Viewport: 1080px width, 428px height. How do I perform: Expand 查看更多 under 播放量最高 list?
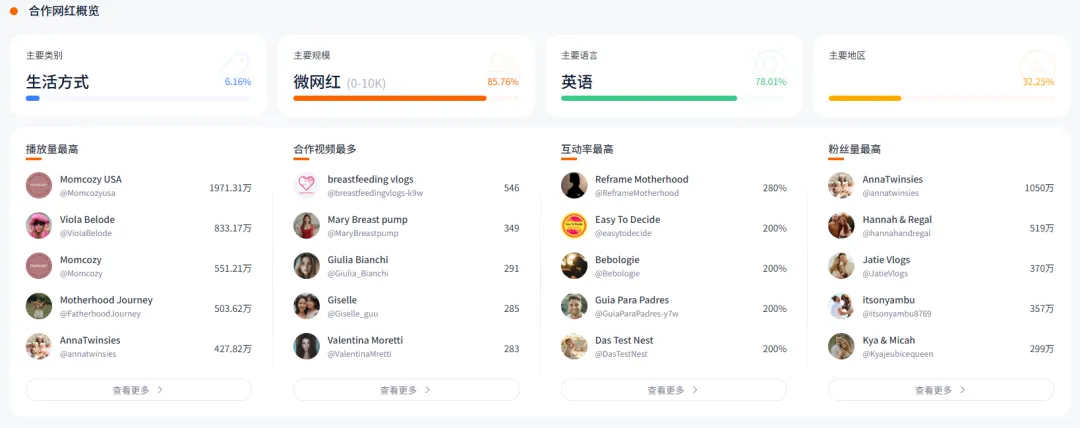(x=138, y=390)
